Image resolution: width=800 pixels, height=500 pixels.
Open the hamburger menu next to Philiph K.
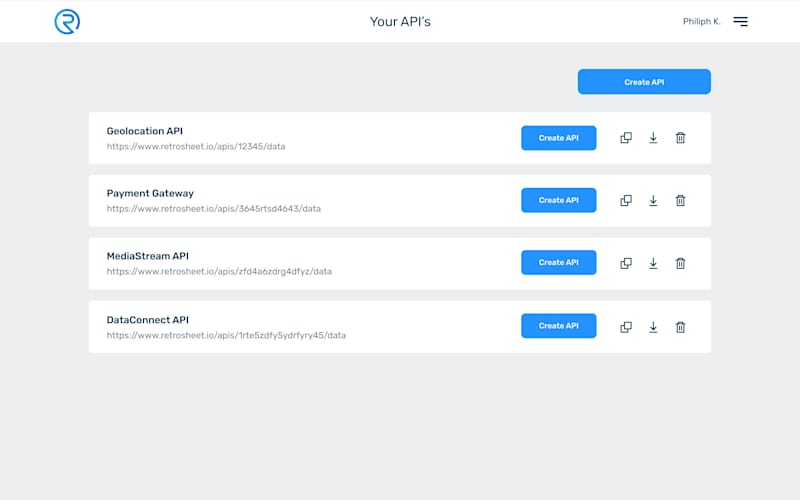tap(740, 21)
